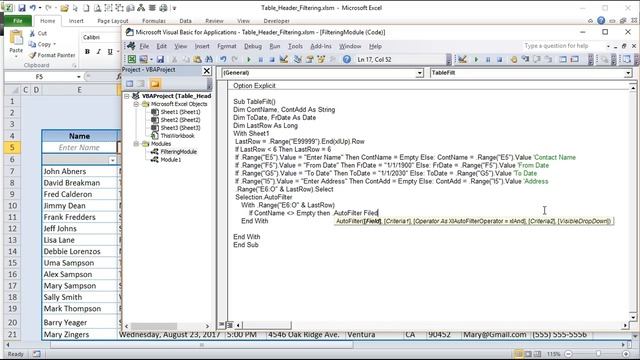Click Undo in Excel quick access toolbar
This screenshot has width=640, height=360.
(33, 8)
